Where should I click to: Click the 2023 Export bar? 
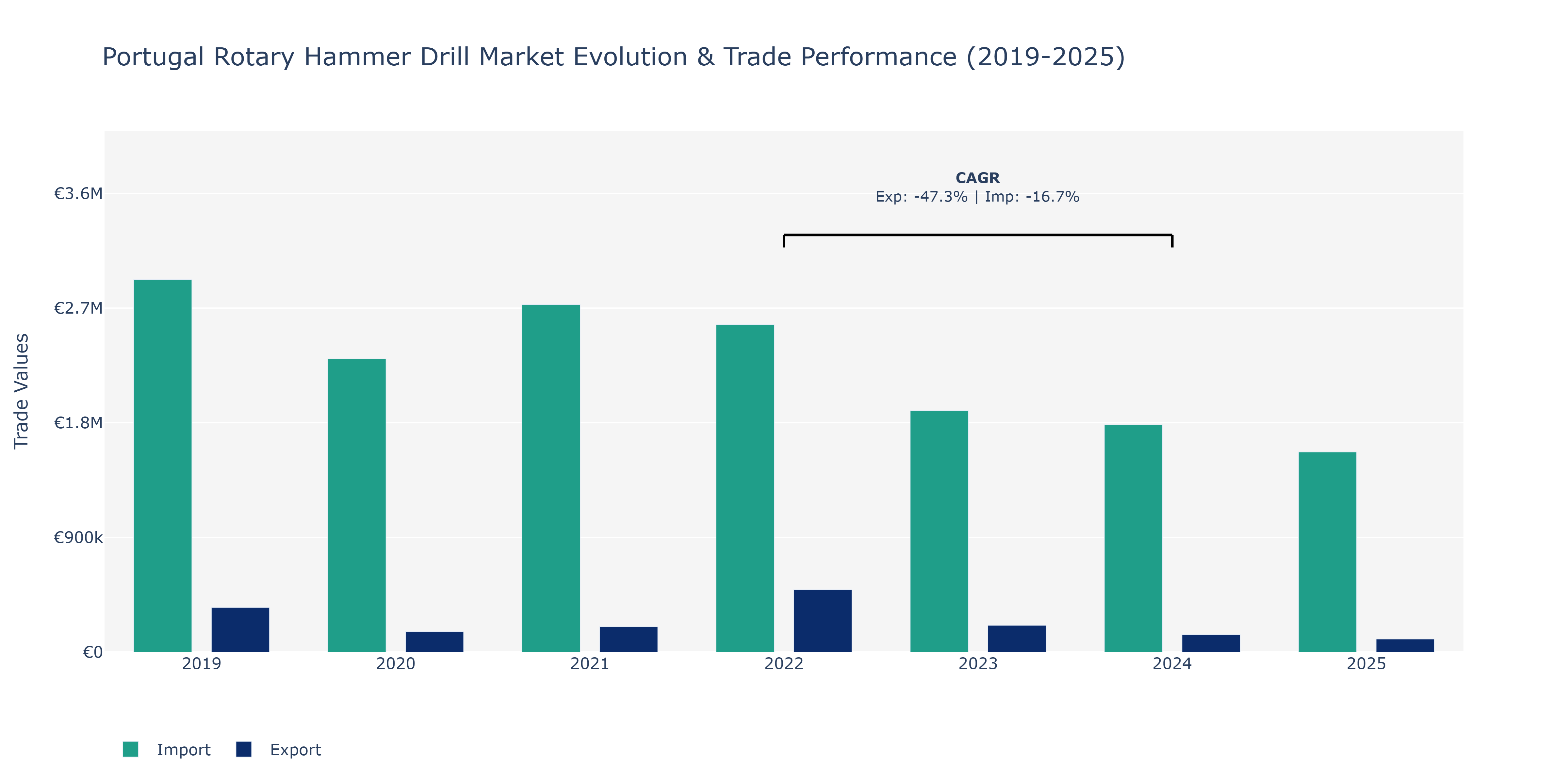[x=1017, y=639]
